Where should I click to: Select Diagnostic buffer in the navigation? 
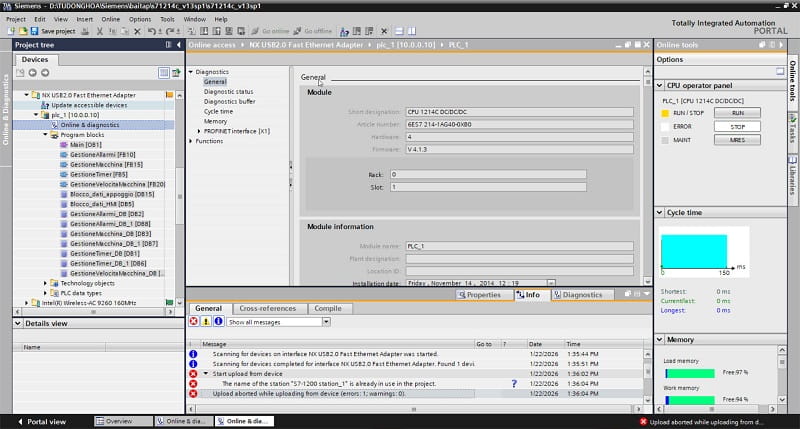point(229,101)
